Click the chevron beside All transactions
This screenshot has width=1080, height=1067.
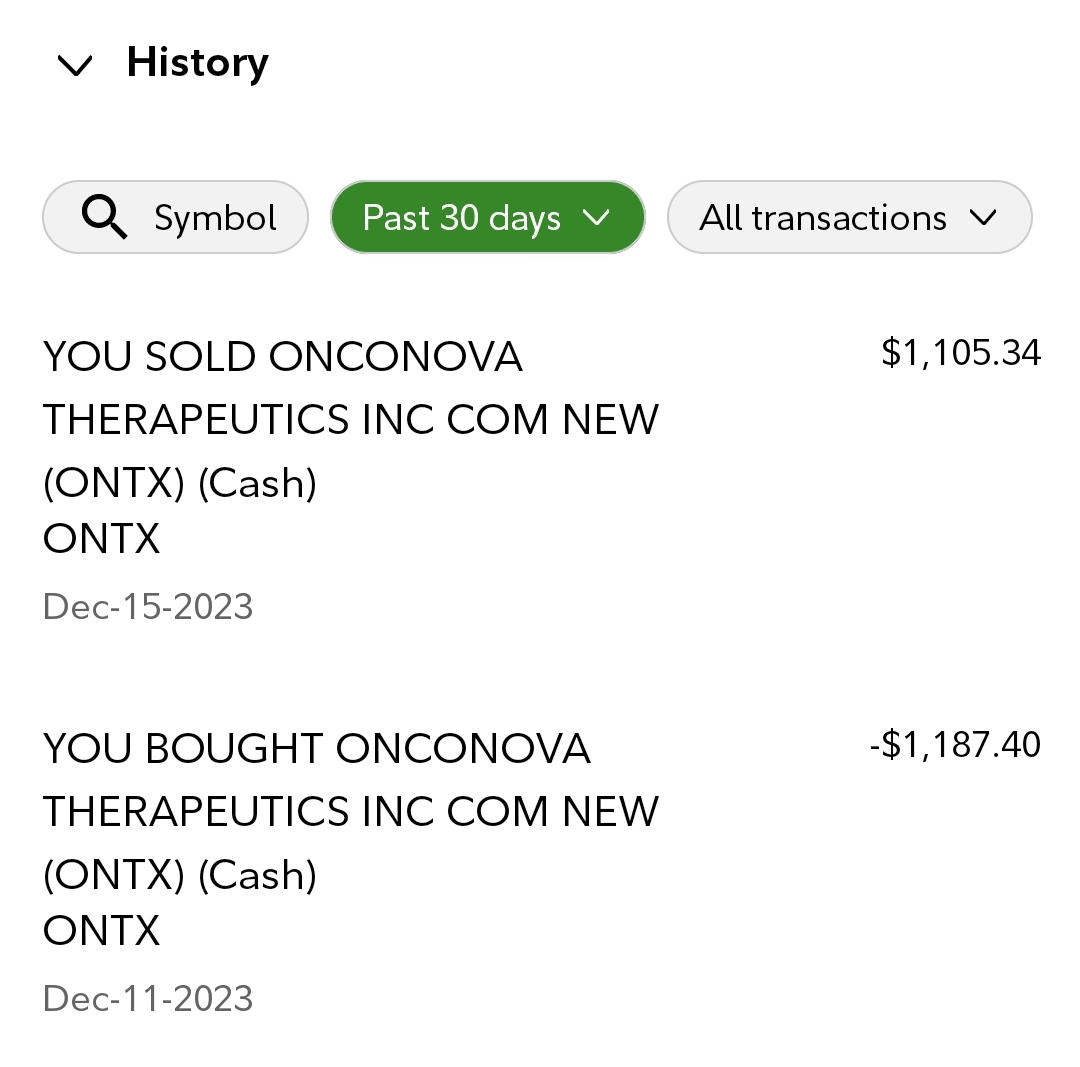(x=983, y=217)
